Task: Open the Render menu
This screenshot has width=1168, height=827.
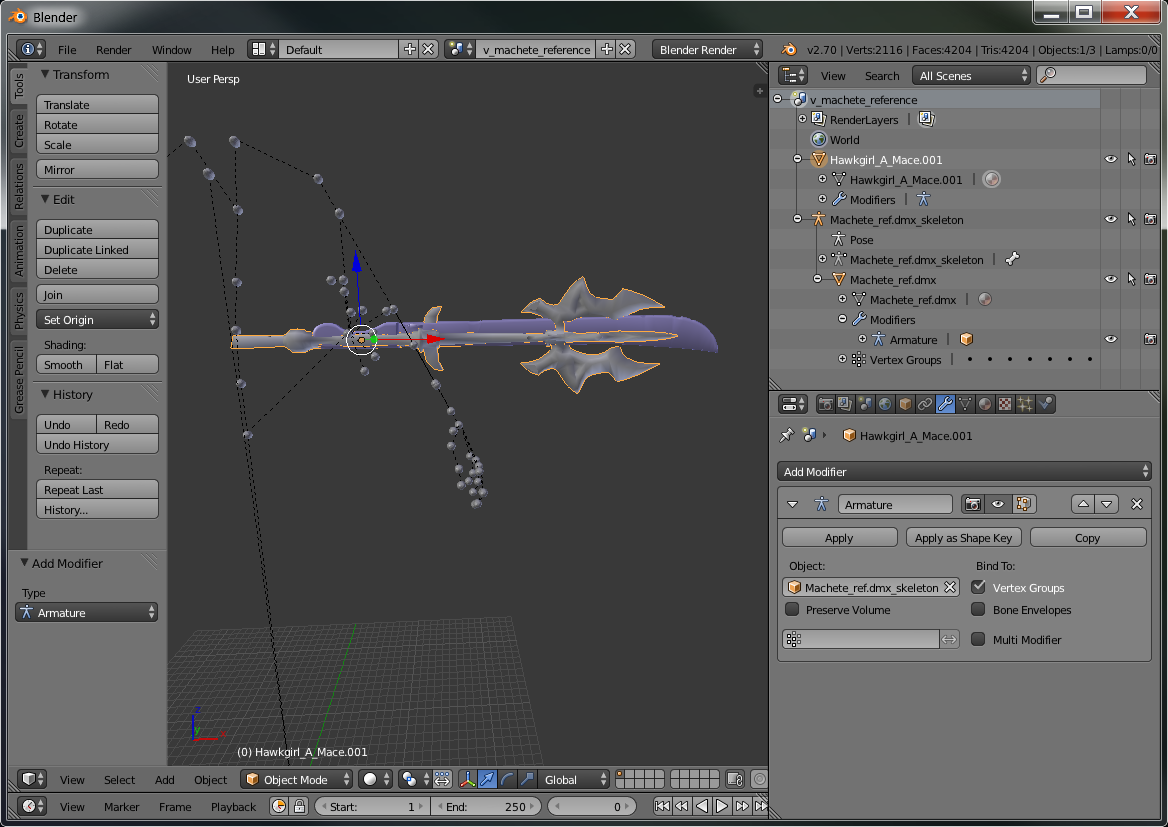Action: pos(113,49)
